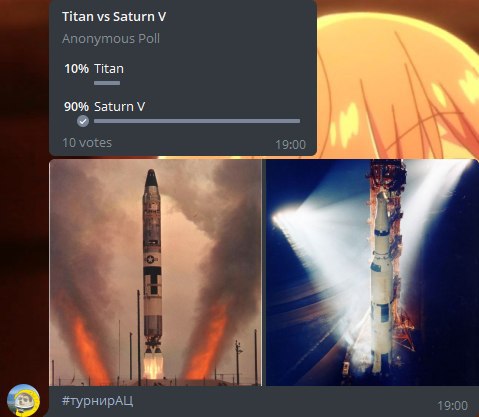479x417 pixels.
Task: Open the Saturn V night launch photo
Action: (x=372, y=272)
